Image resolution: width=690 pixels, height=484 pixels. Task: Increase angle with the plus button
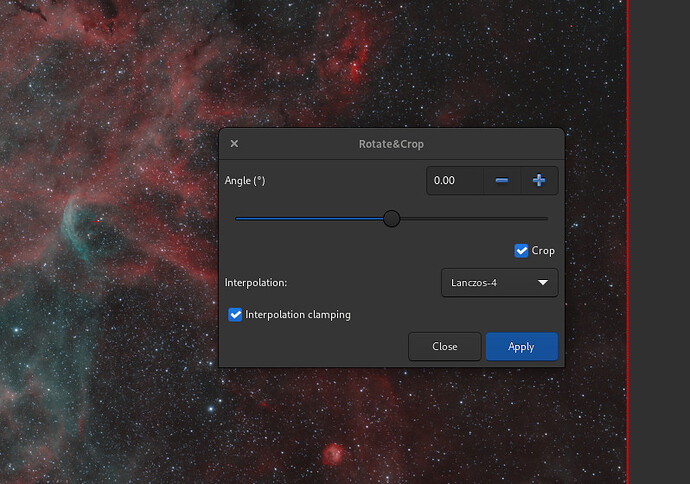[539, 181]
